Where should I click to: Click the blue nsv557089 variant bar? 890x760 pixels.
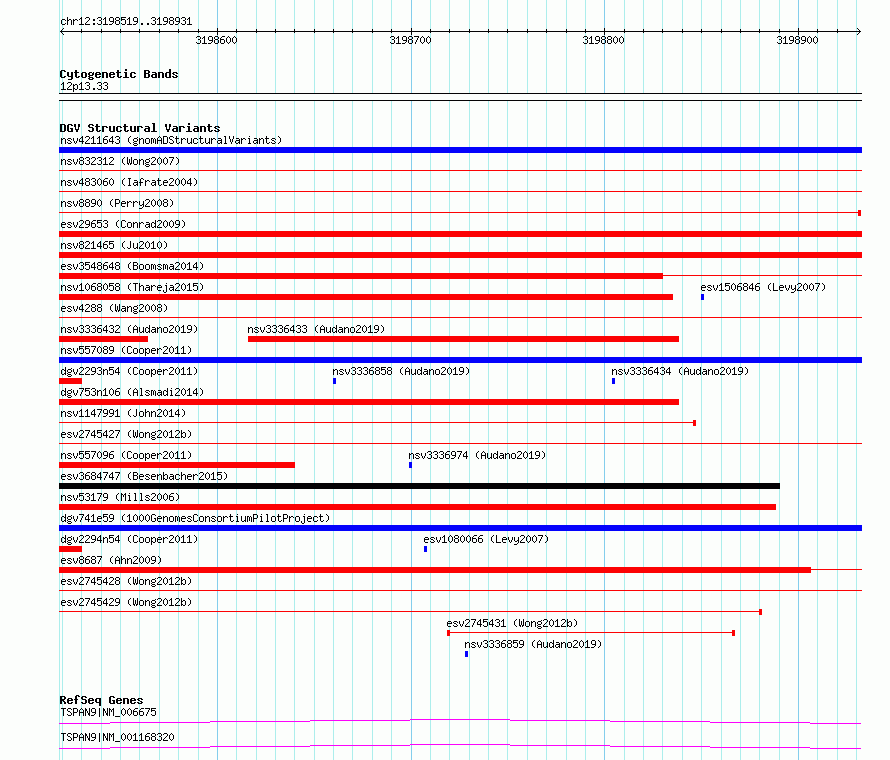coord(460,360)
